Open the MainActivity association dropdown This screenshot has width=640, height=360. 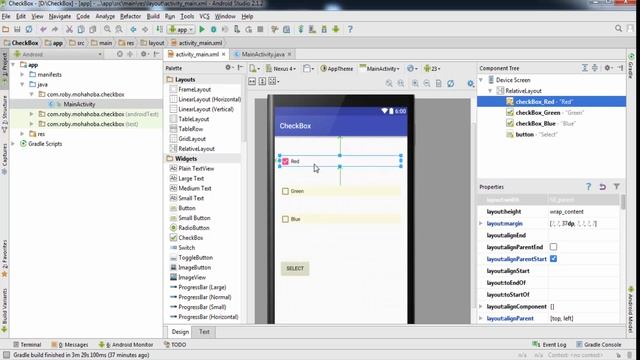click(x=380, y=69)
